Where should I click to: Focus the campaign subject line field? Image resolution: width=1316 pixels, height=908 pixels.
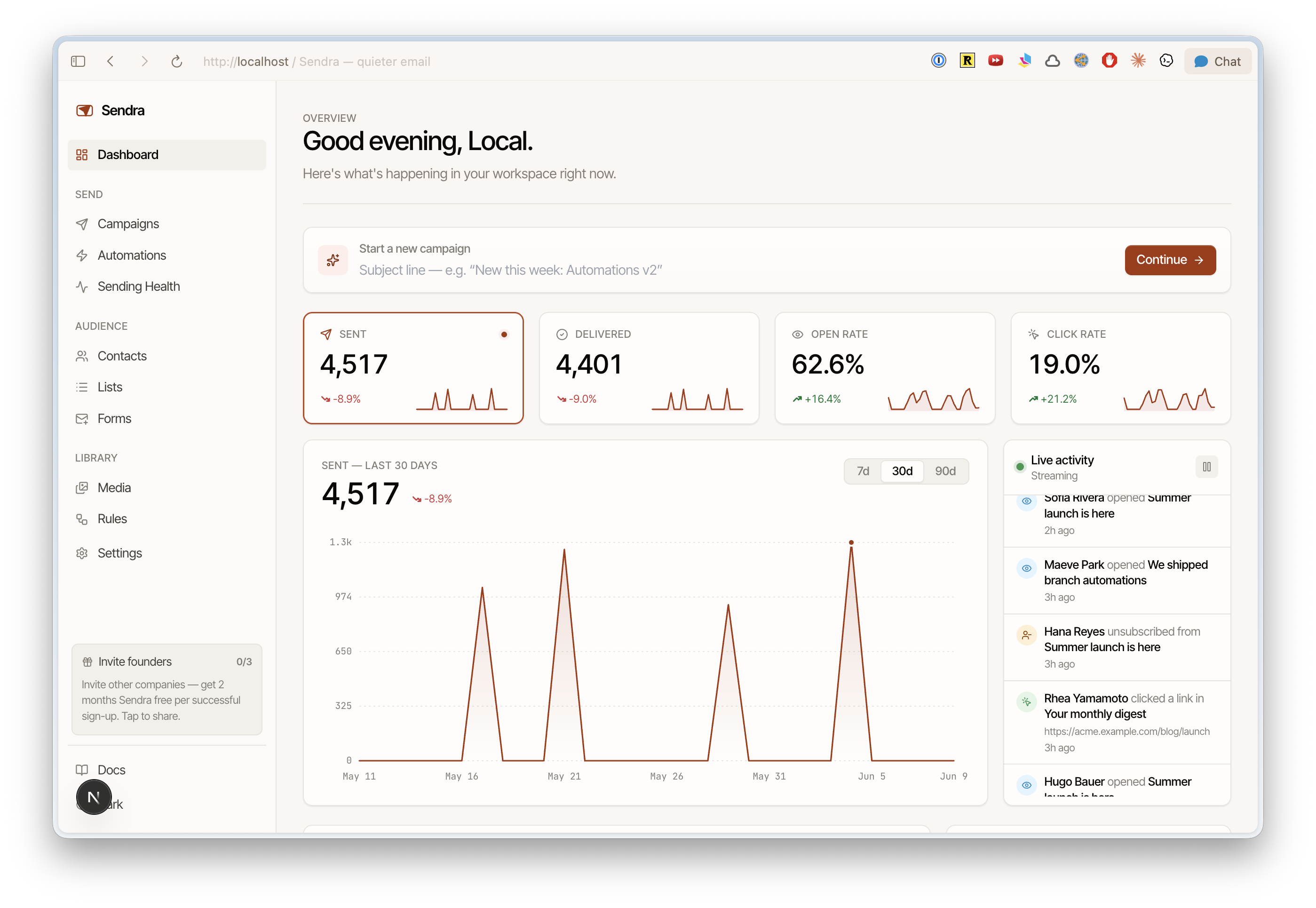734,270
